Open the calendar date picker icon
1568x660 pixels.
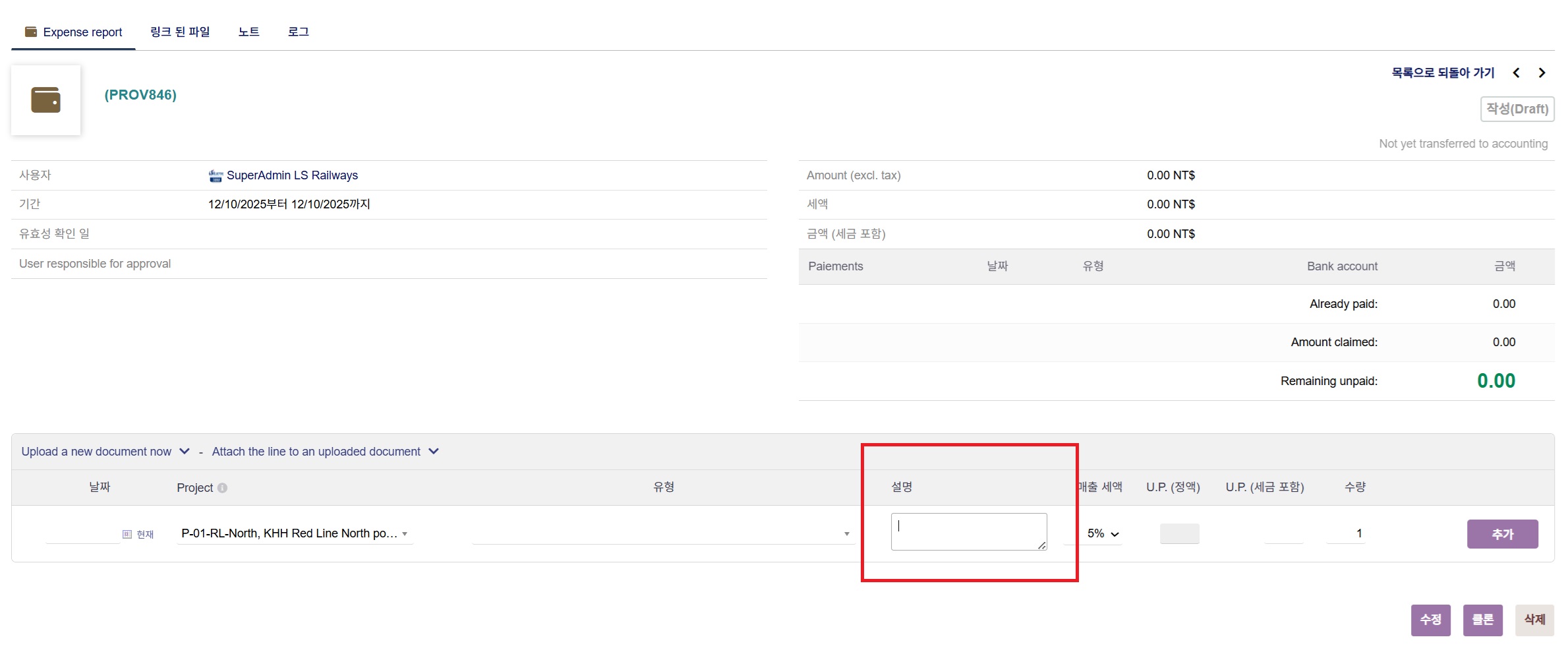pyautogui.click(x=127, y=534)
